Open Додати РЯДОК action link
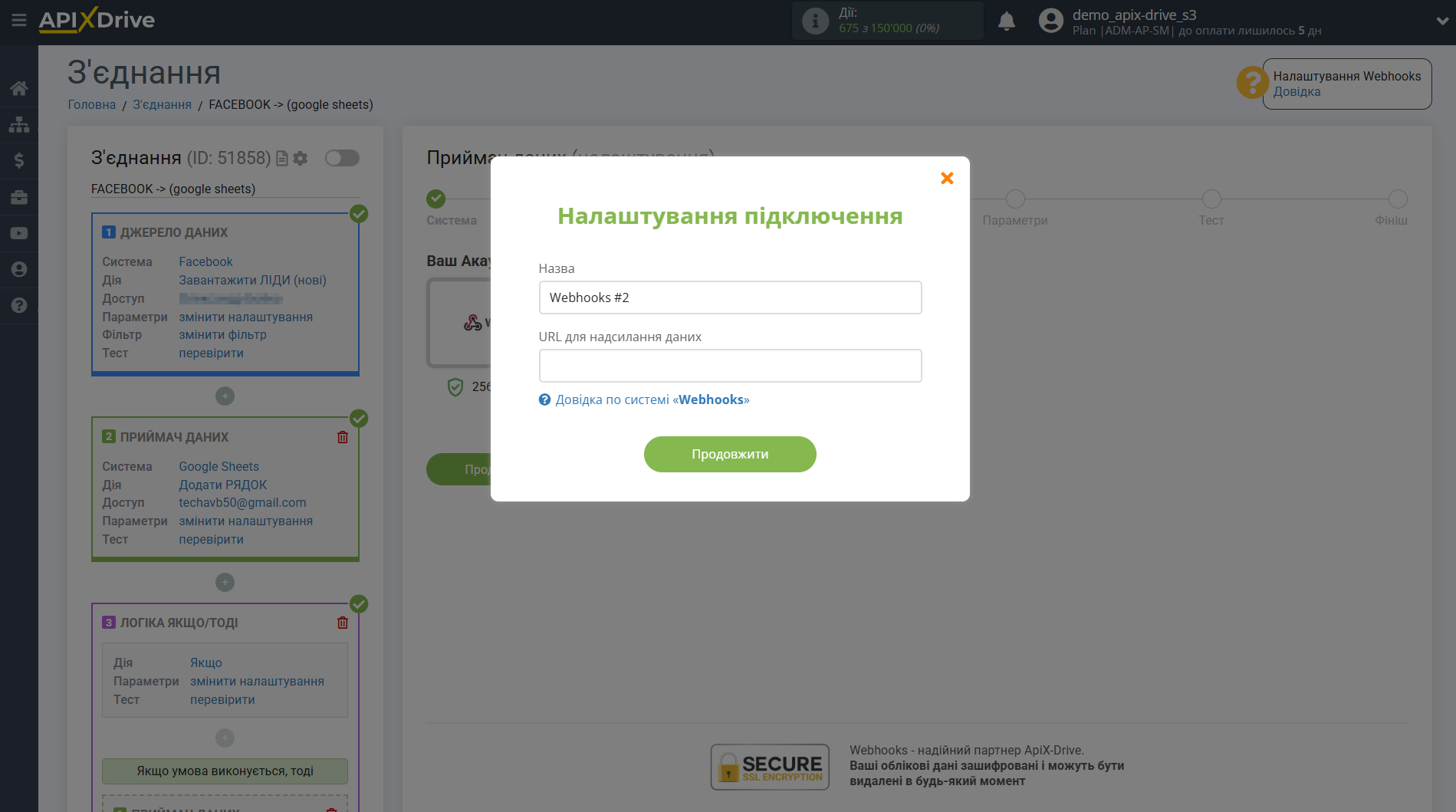This screenshot has height=812, width=1456. [x=222, y=485]
